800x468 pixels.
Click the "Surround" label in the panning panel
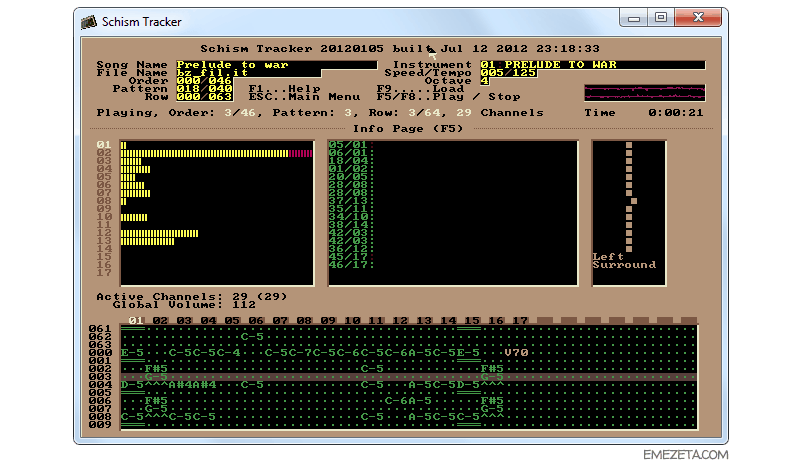pyautogui.click(x=624, y=265)
